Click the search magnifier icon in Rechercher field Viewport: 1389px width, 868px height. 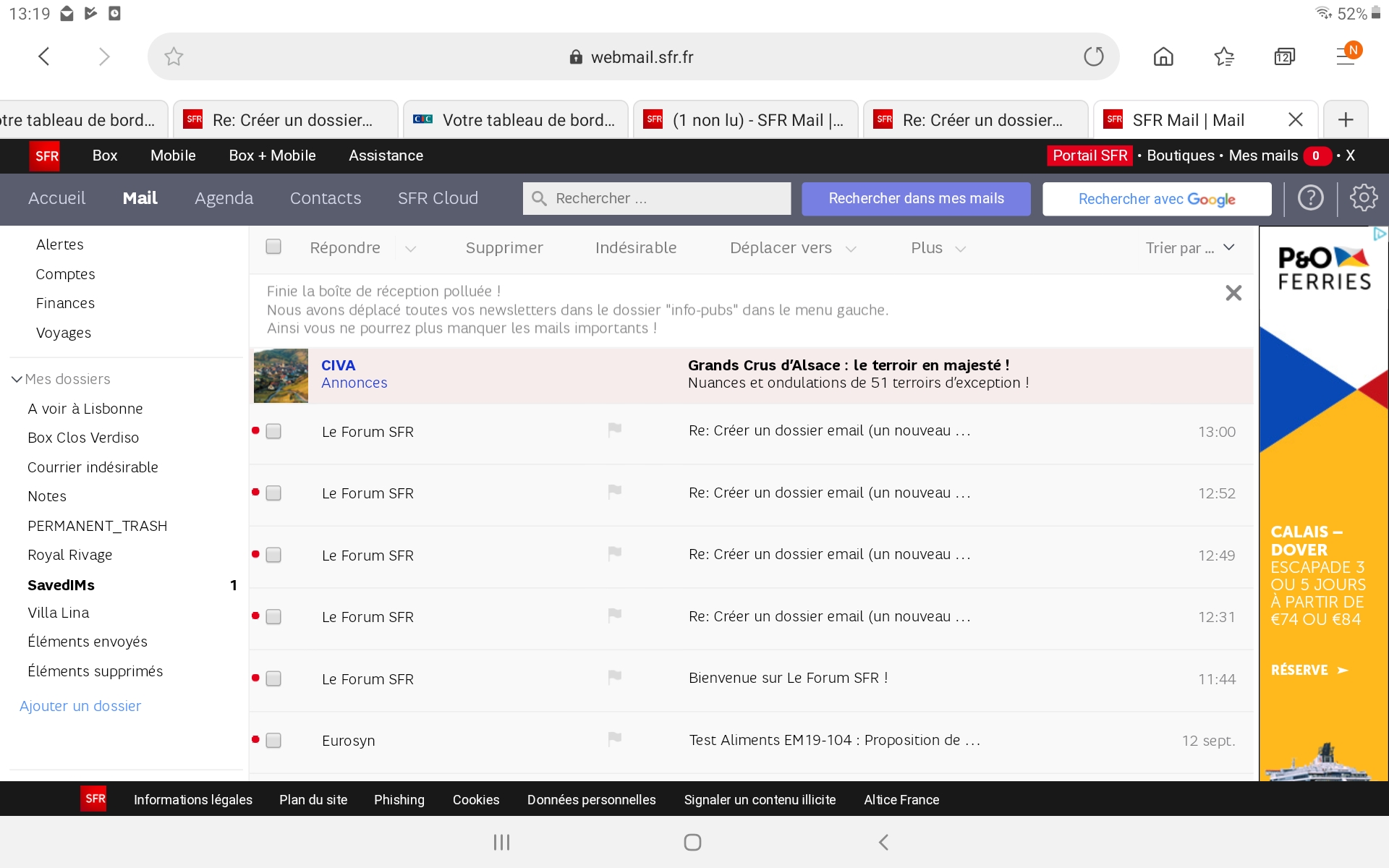point(539,198)
